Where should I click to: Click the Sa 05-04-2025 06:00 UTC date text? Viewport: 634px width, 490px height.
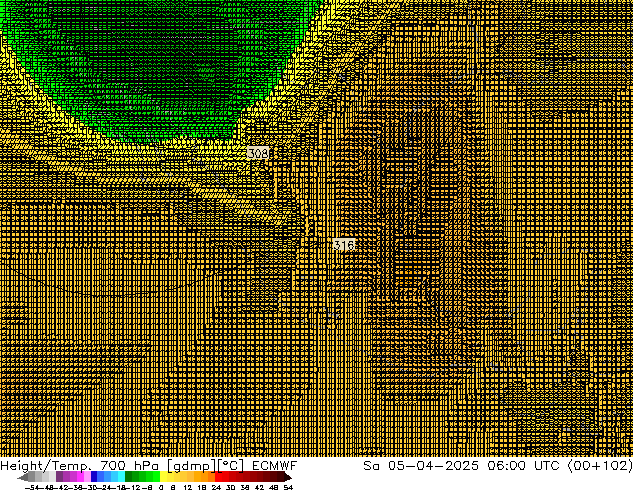click(461, 466)
